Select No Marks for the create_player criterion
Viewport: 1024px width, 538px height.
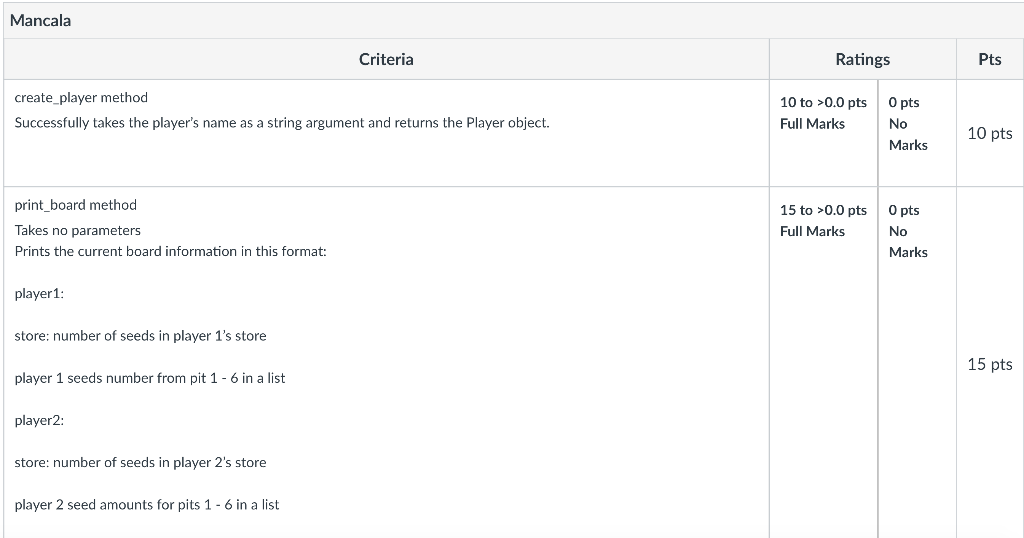(x=907, y=124)
